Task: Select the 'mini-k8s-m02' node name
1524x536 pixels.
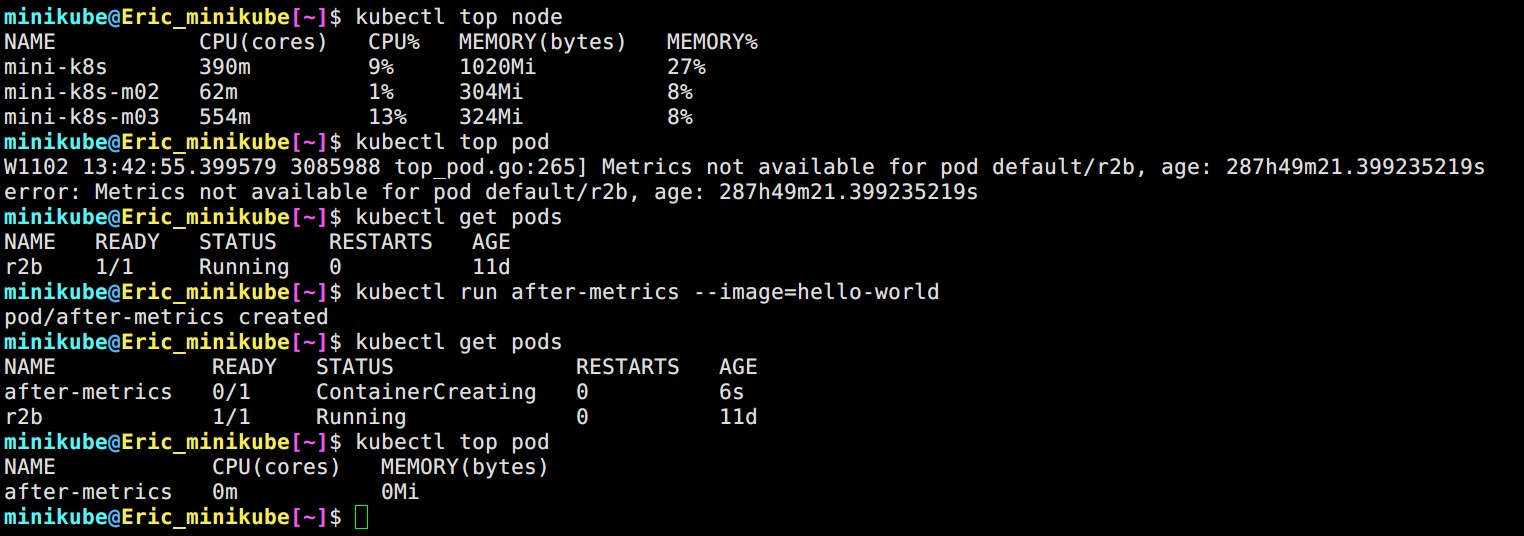Action: pyautogui.click(x=82, y=92)
